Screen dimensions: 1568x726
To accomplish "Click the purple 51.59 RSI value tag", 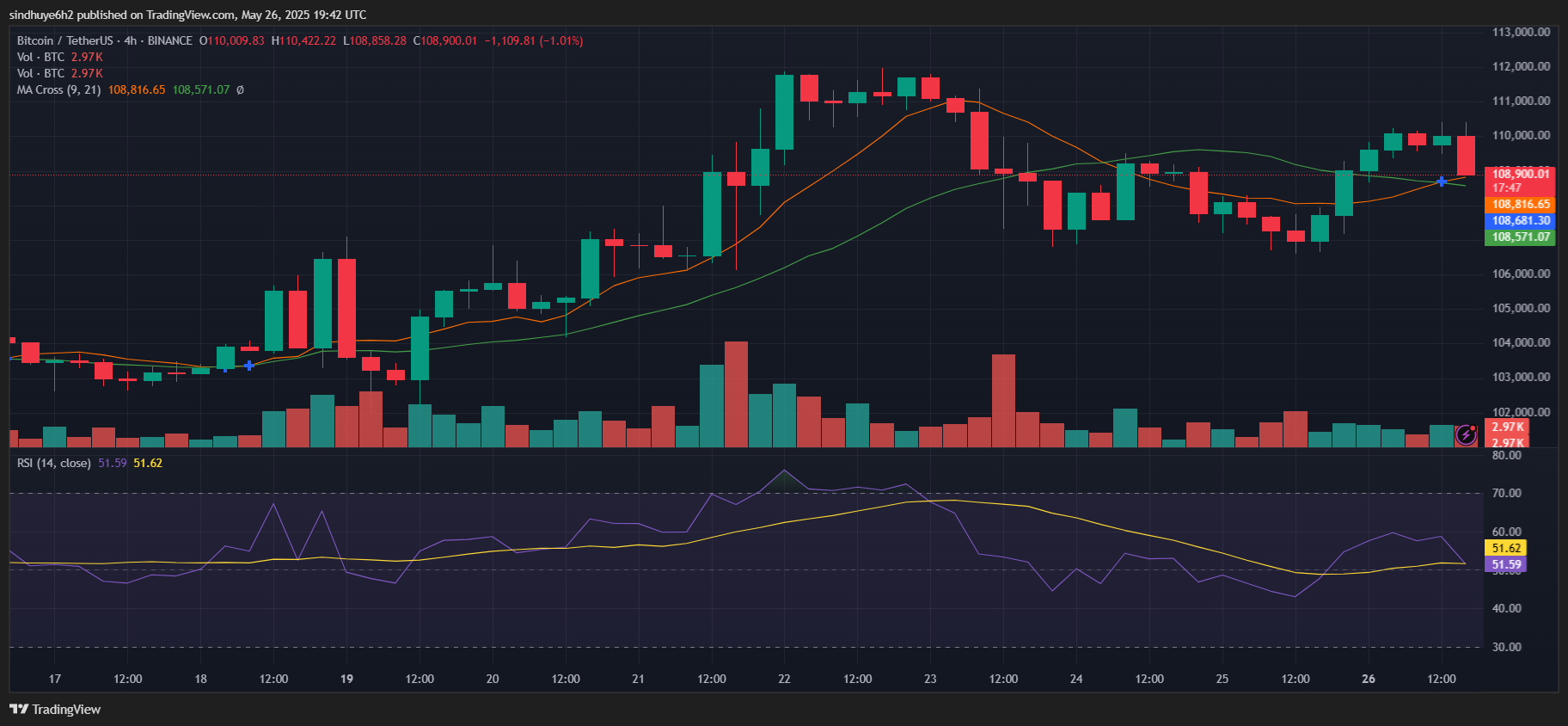I will [x=1505, y=564].
